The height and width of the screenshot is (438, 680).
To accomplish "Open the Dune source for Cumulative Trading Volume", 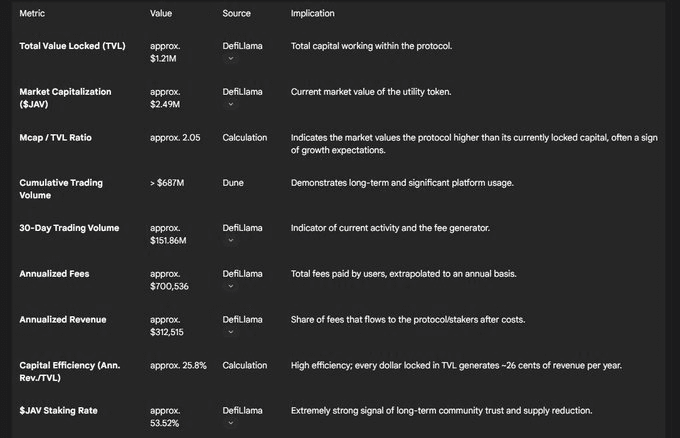I will [x=233, y=183].
